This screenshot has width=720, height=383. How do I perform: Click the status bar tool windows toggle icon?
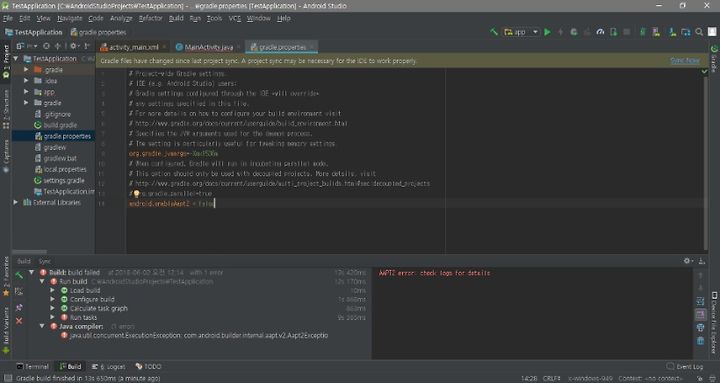click(x=8, y=378)
